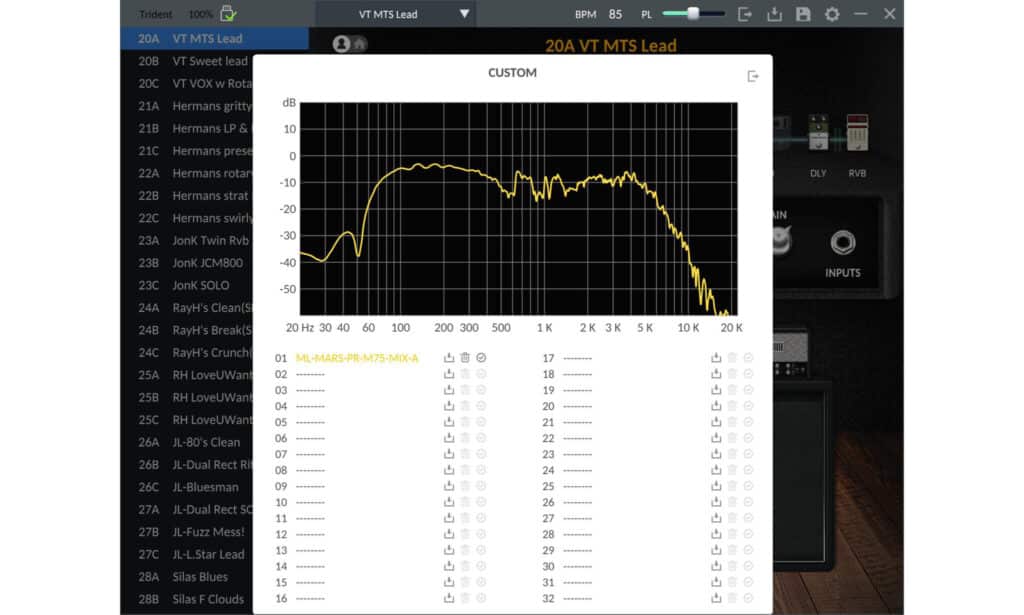Adjust the PL level slider
This screenshot has height=615, width=1024.
pyautogui.click(x=693, y=14)
